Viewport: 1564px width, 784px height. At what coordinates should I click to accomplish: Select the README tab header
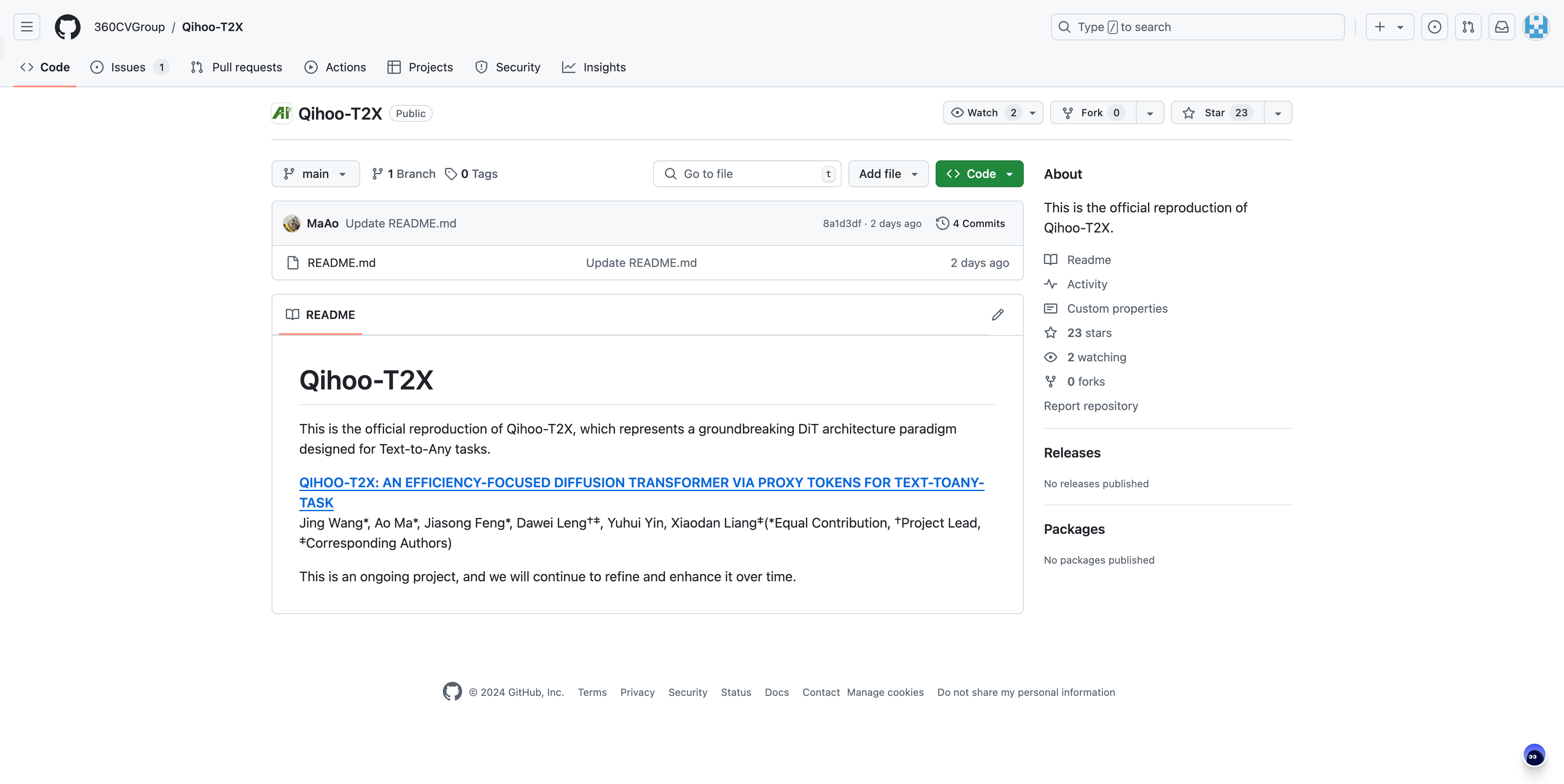pyautogui.click(x=320, y=315)
